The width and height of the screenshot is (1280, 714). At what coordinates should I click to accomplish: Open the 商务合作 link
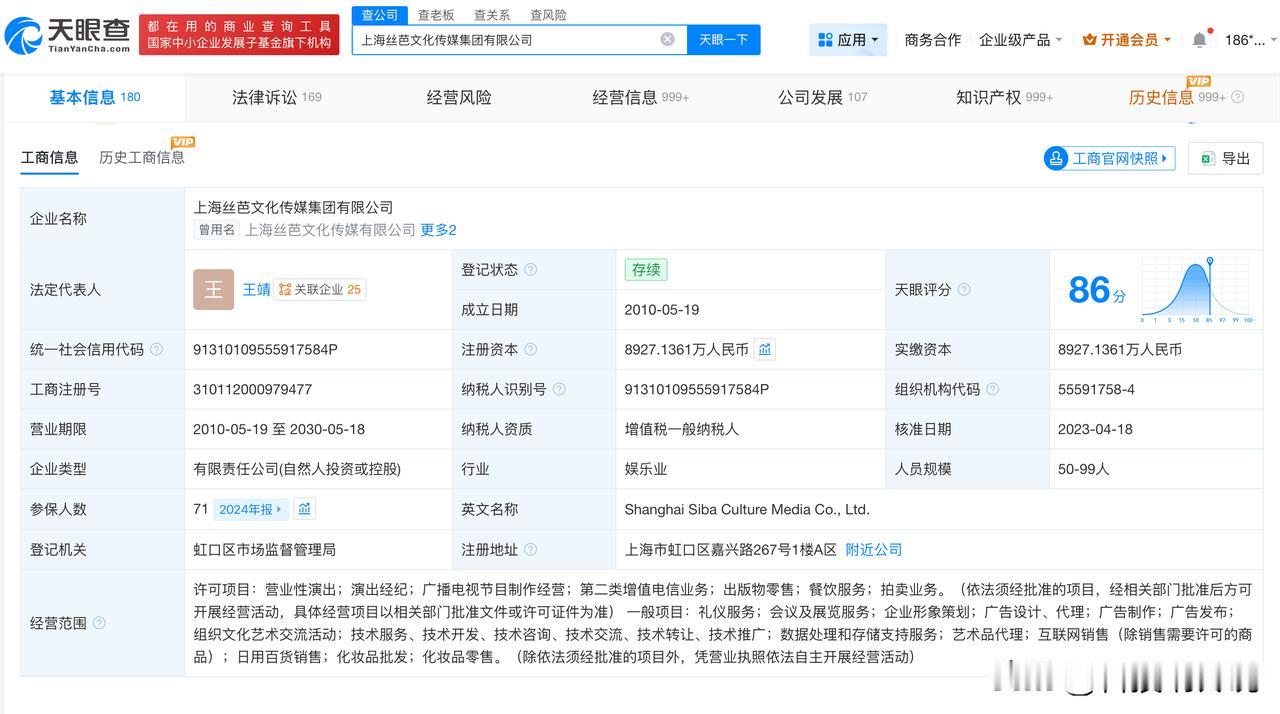pyautogui.click(x=932, y=40)
